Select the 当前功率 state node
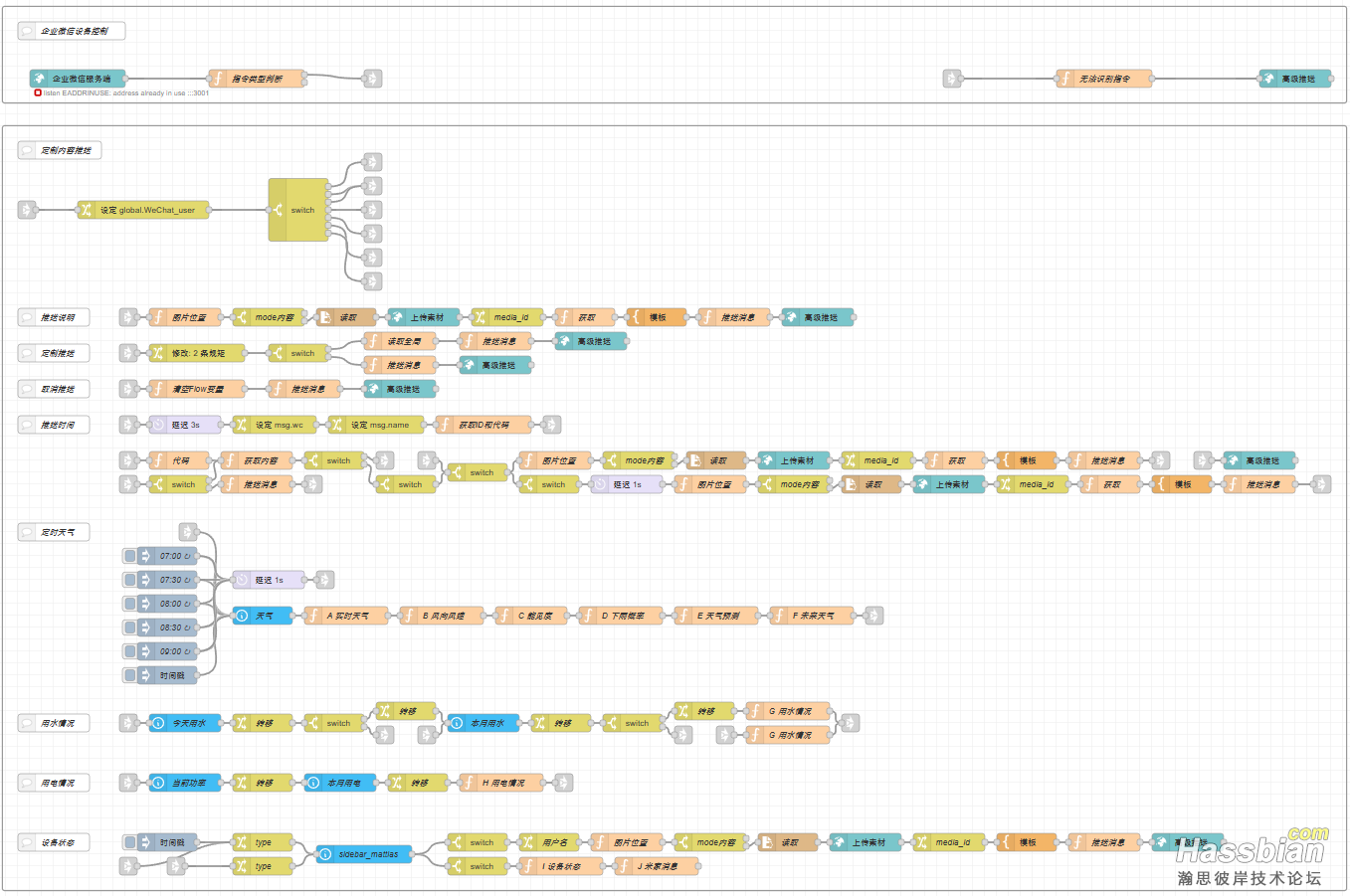 (185, 783)
